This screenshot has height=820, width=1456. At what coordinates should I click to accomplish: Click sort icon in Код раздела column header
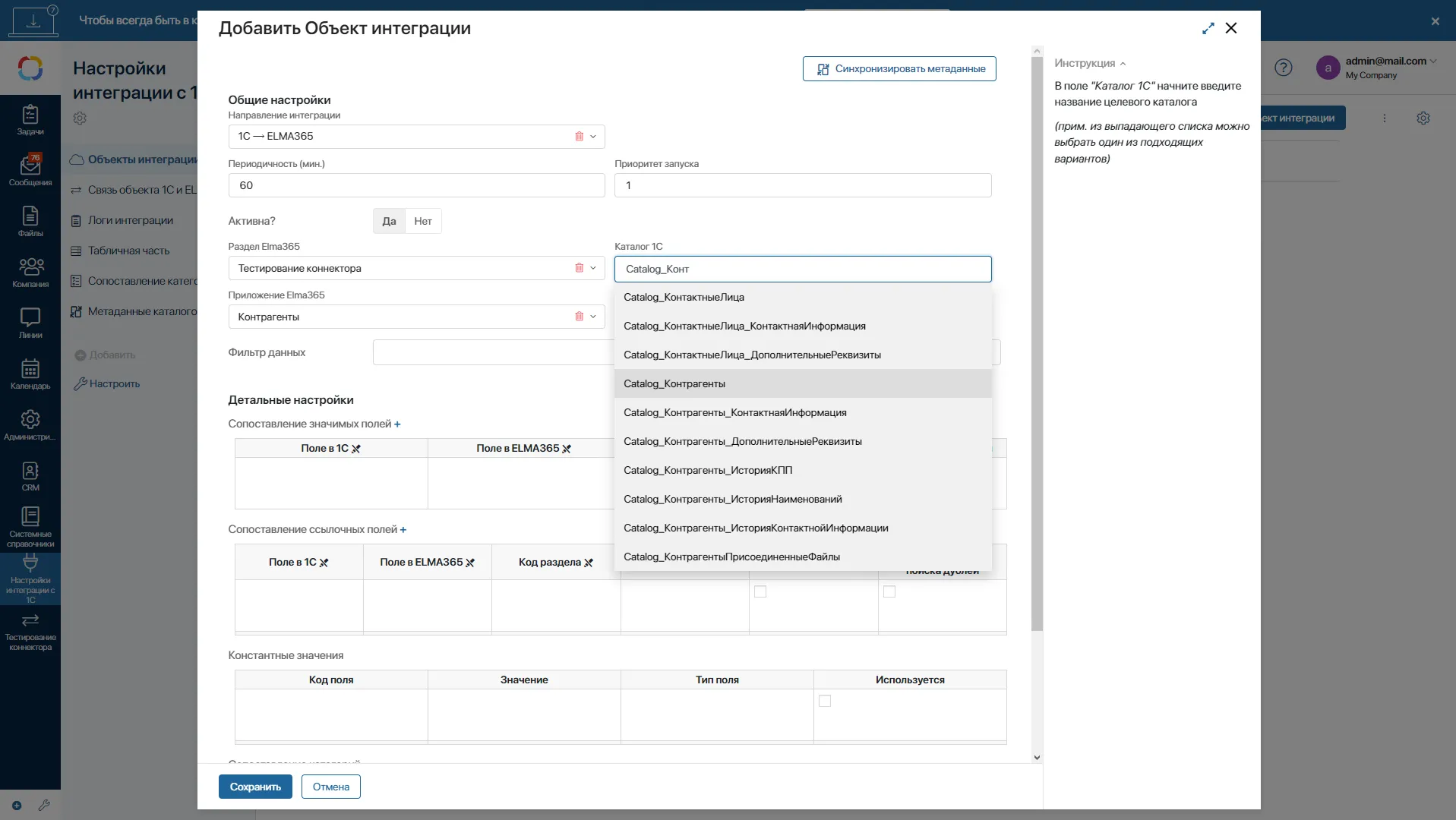tap(589, 563)
